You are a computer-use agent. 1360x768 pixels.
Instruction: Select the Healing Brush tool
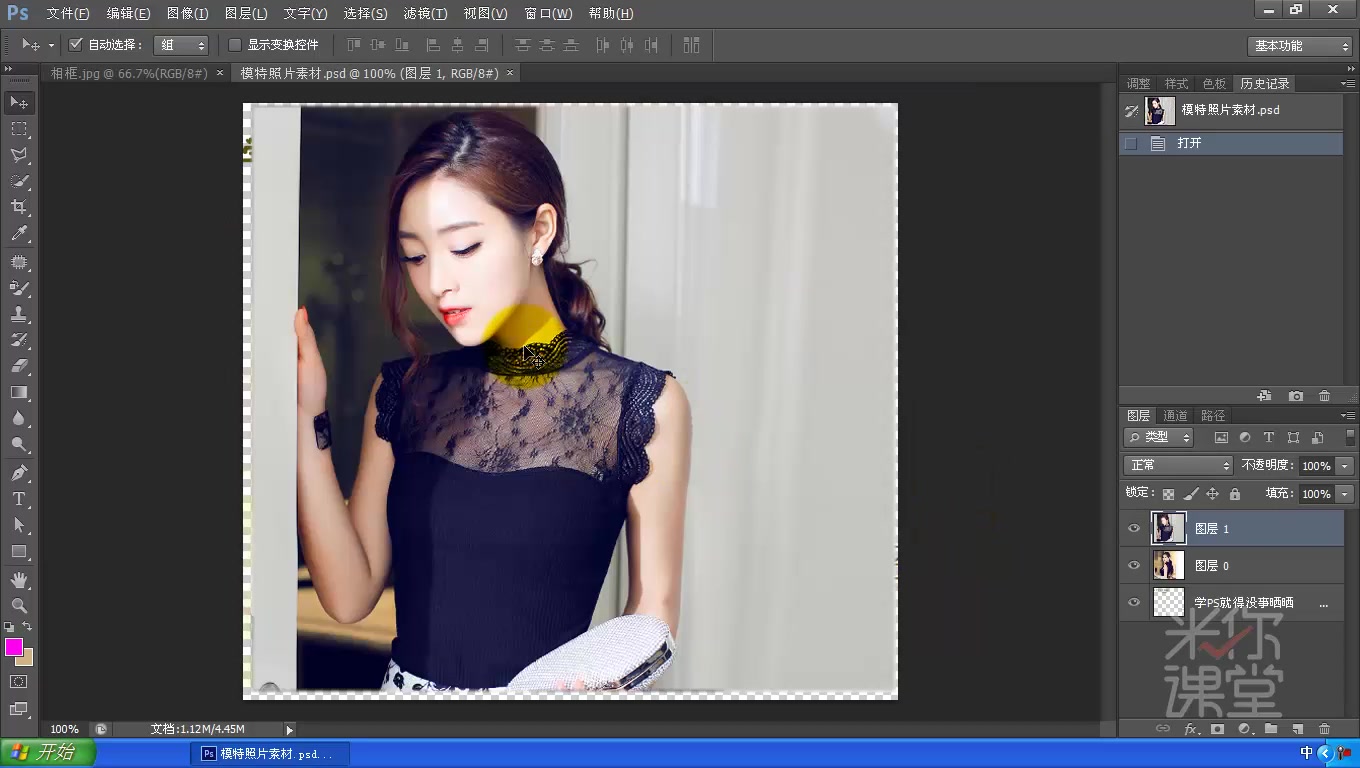[x=18, y=262]
